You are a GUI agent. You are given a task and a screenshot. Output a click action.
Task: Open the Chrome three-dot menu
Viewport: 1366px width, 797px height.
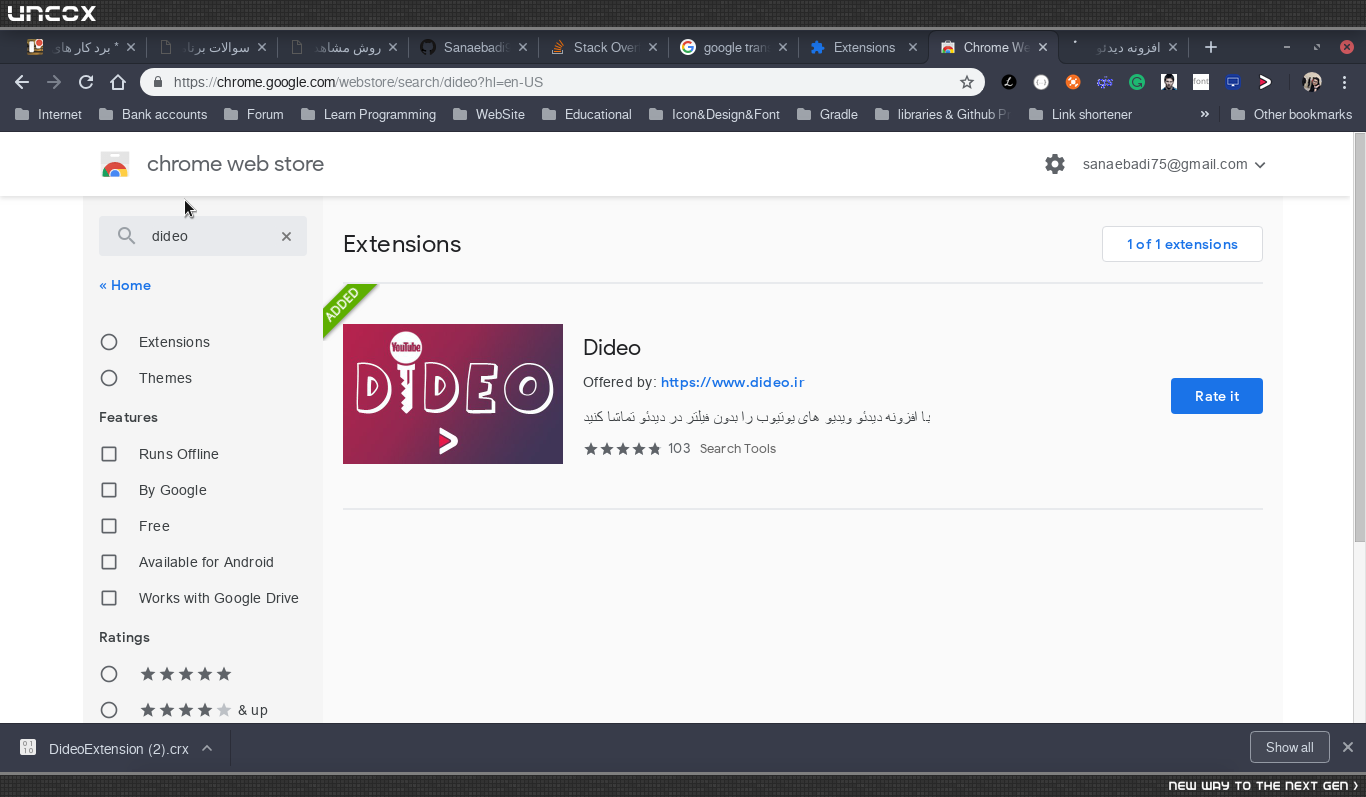pyautogui.click(x=1345, y=82)
